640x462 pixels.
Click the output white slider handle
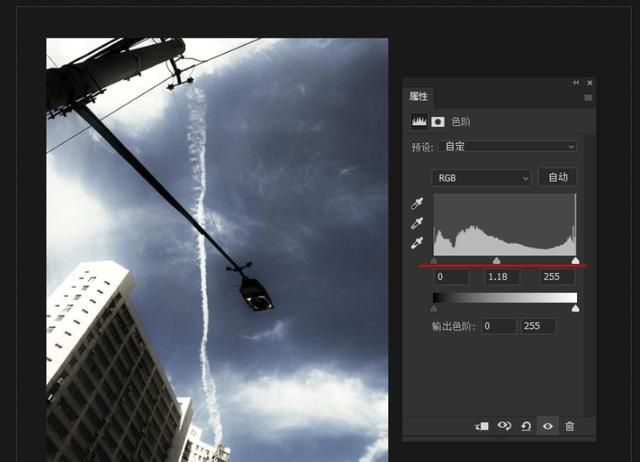575,308
